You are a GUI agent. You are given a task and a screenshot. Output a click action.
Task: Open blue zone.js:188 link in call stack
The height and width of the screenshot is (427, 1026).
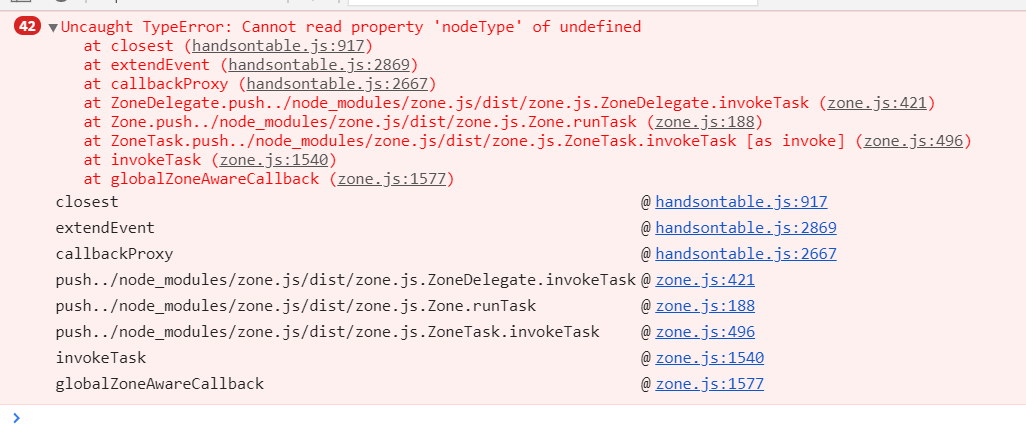pyautogui.click(x=705, y=305)
